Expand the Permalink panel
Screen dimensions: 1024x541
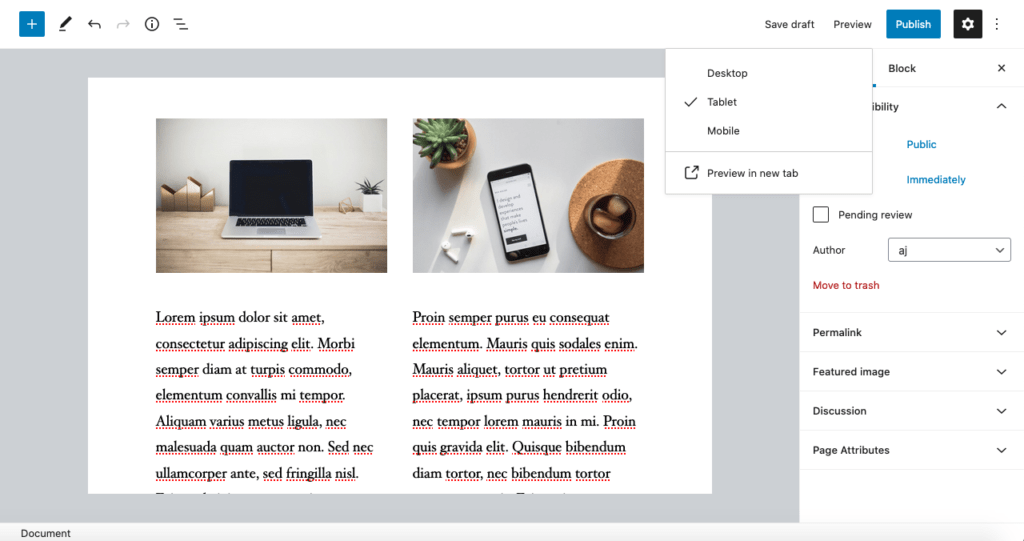coord(911,332)
